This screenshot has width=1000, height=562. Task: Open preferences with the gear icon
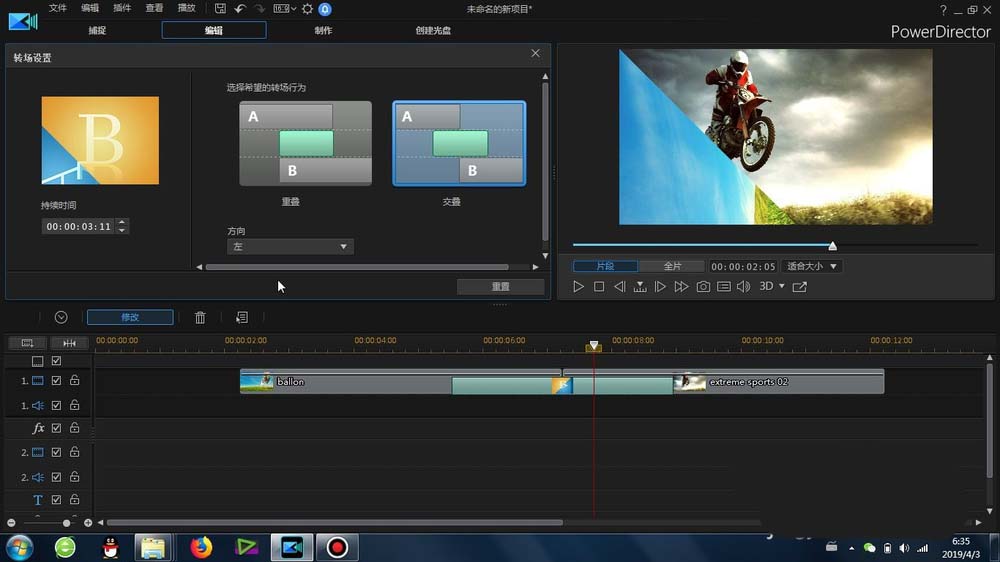(x=307, y=9)
